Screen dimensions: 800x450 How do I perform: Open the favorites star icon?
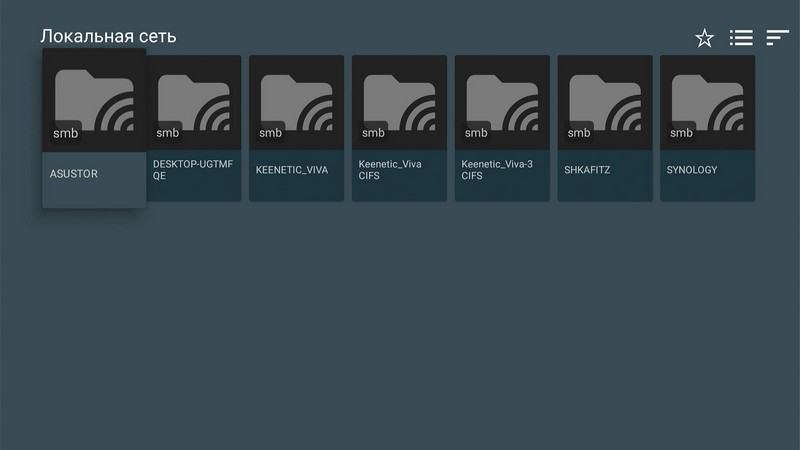click(705, 38)
